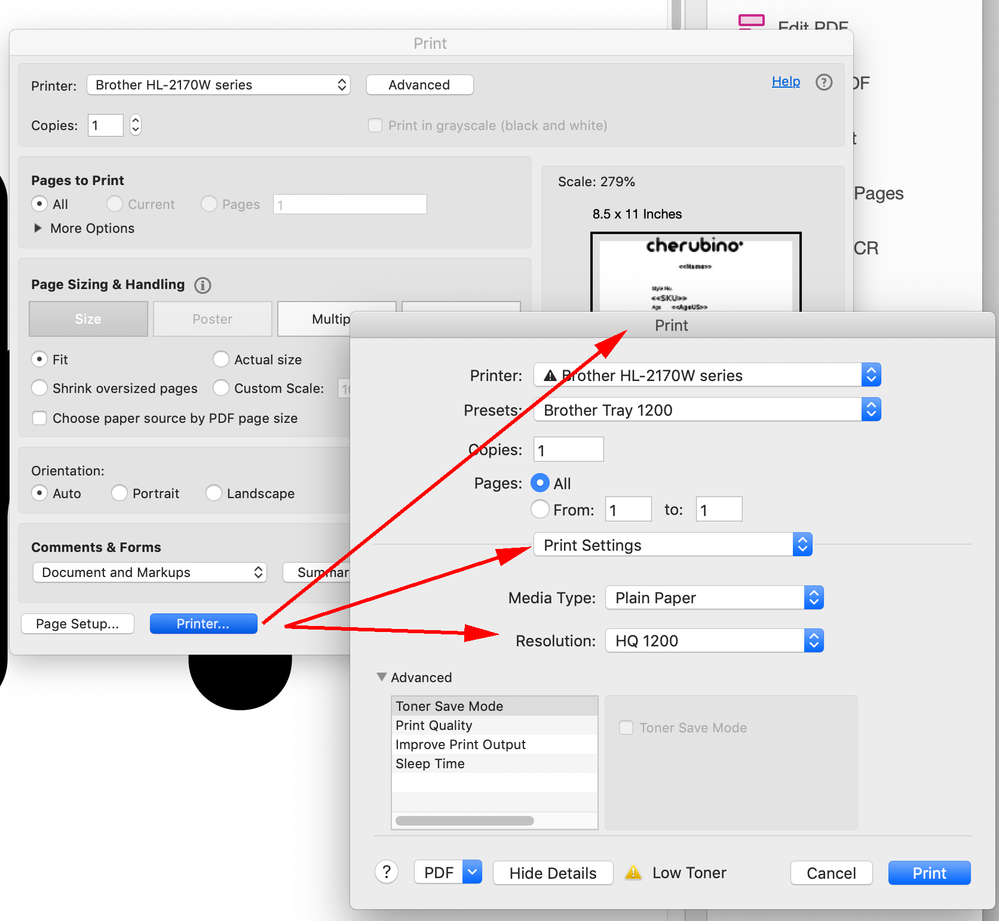Open the PDF dropdown arrow button
Screen dimensions: 999x921
pyautogui.click(x=472, y=872)
